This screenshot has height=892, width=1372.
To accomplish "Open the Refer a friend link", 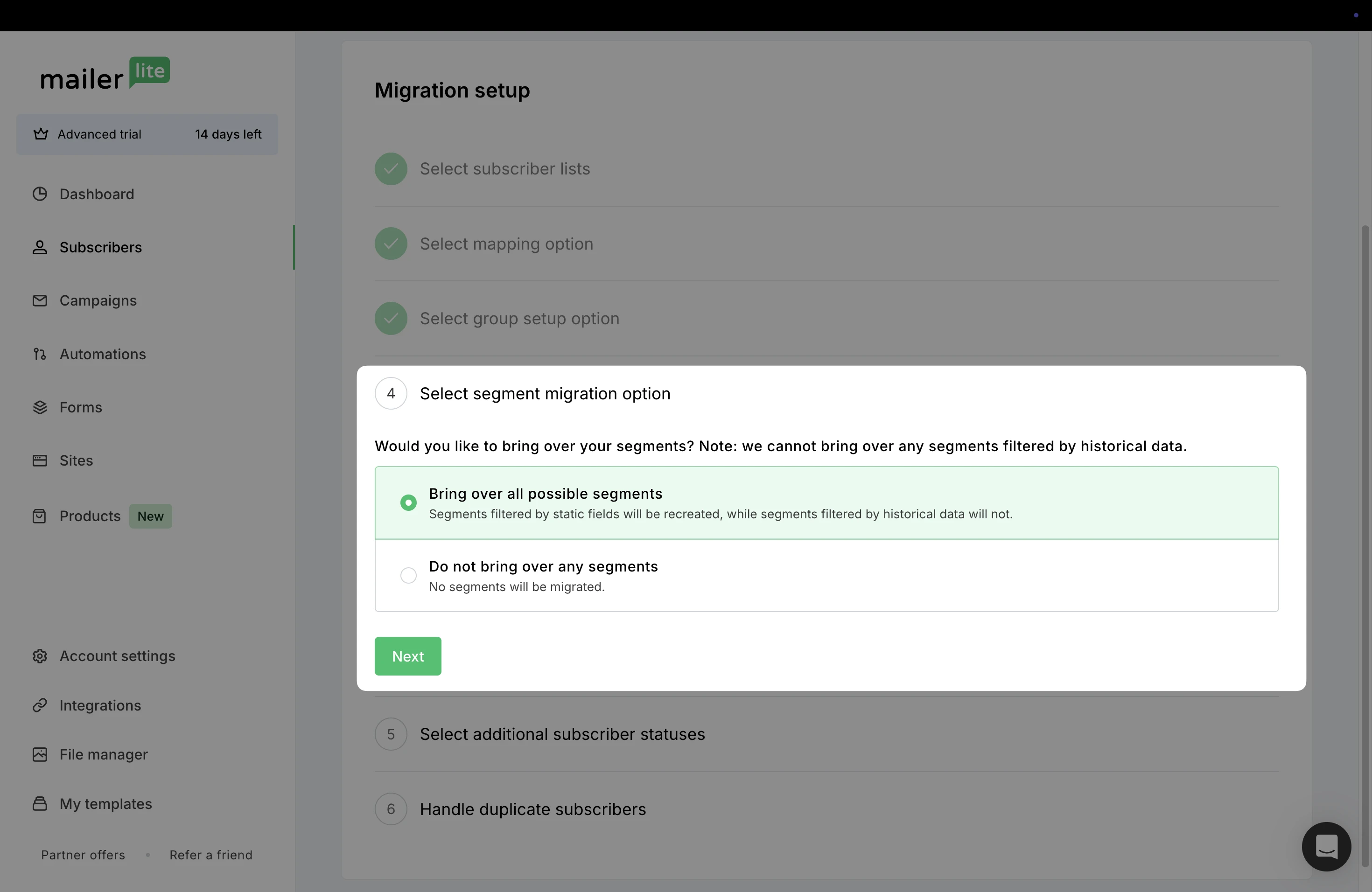I will [x=210, y=855].
